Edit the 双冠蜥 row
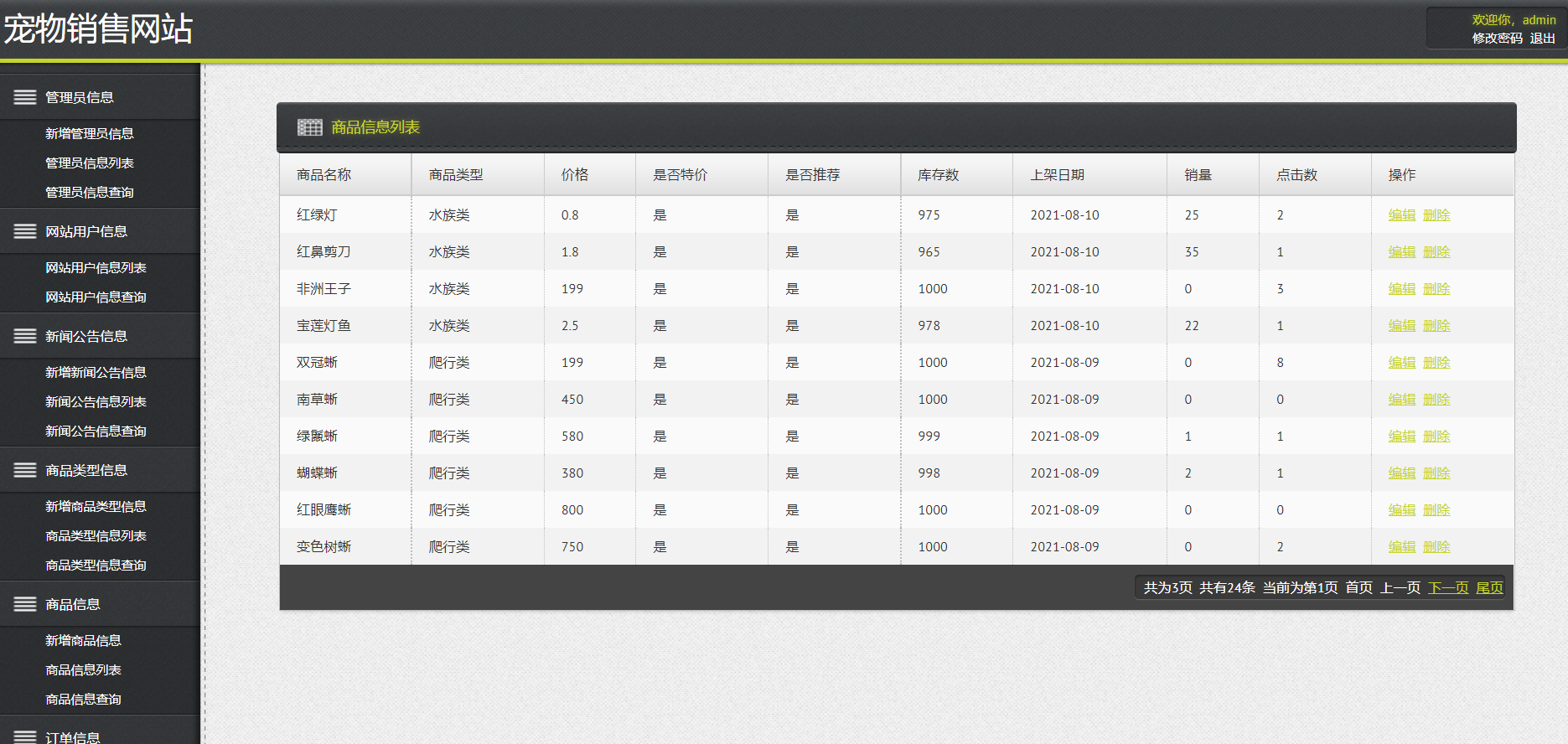The height and width of the screenshot is (744, 1568). point(1402,363)
